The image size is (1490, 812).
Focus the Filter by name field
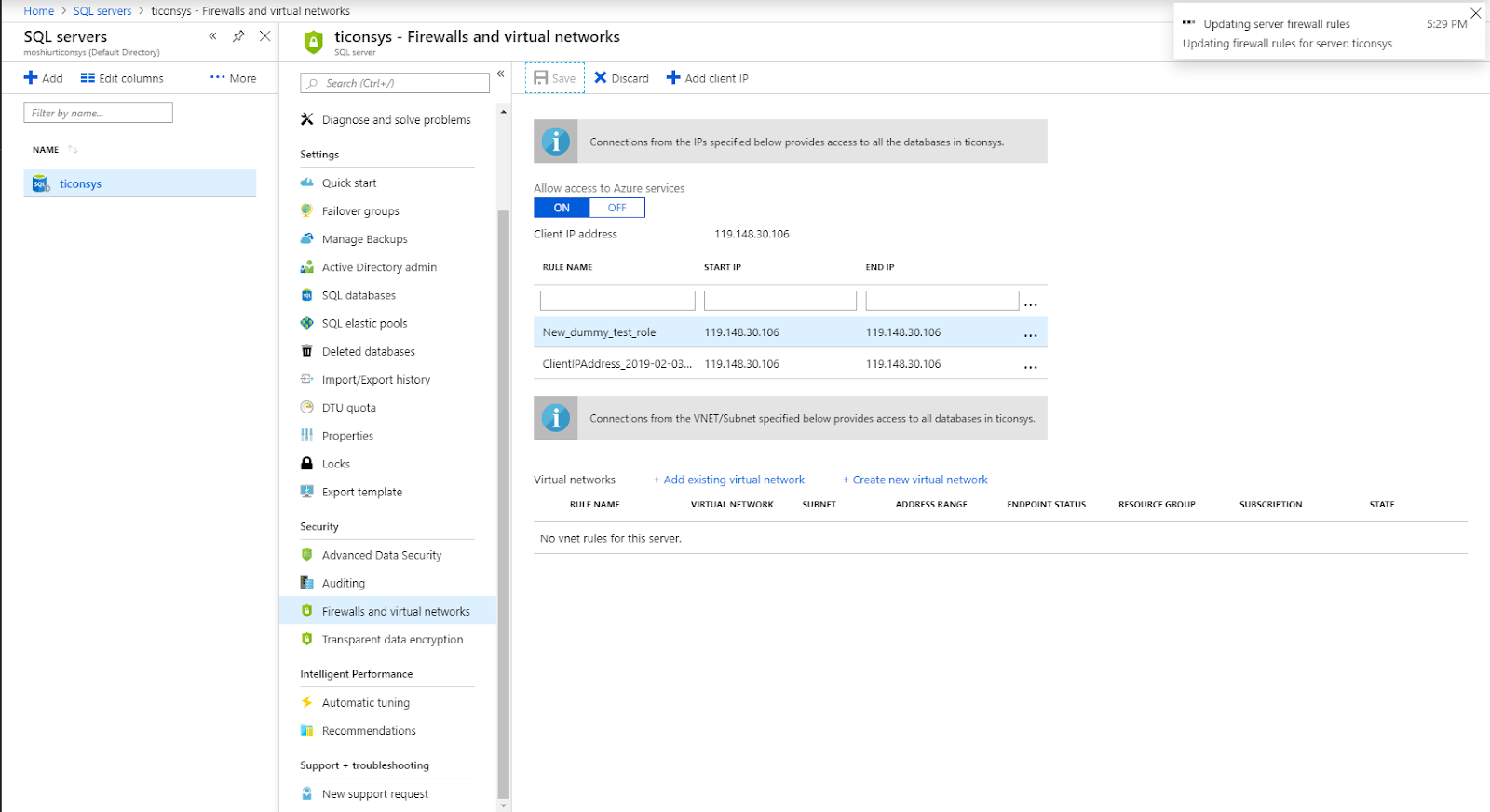pyautogui.click(x=98, y=113)
